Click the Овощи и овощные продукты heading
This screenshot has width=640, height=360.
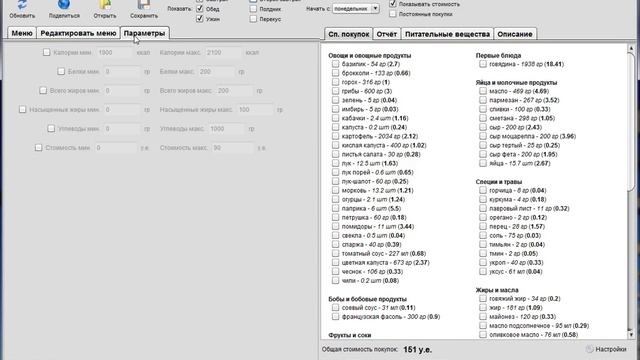pyautogui.click(x=369, y=56)
